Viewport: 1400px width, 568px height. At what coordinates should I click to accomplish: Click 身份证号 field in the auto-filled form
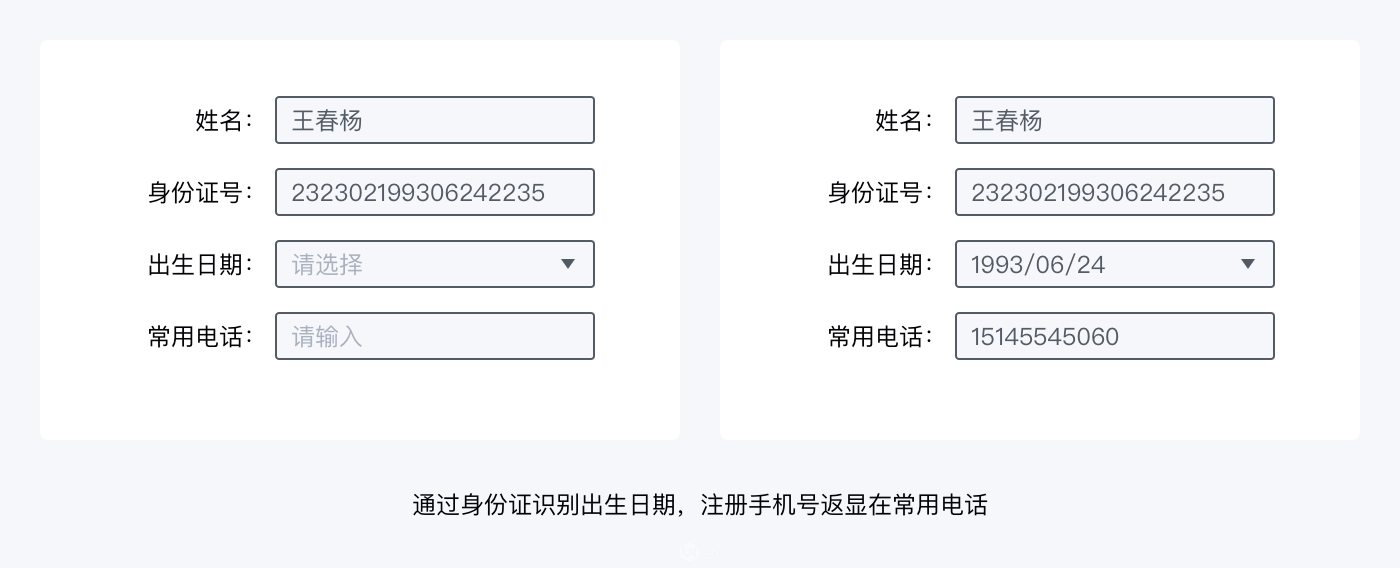(1115, 192)
